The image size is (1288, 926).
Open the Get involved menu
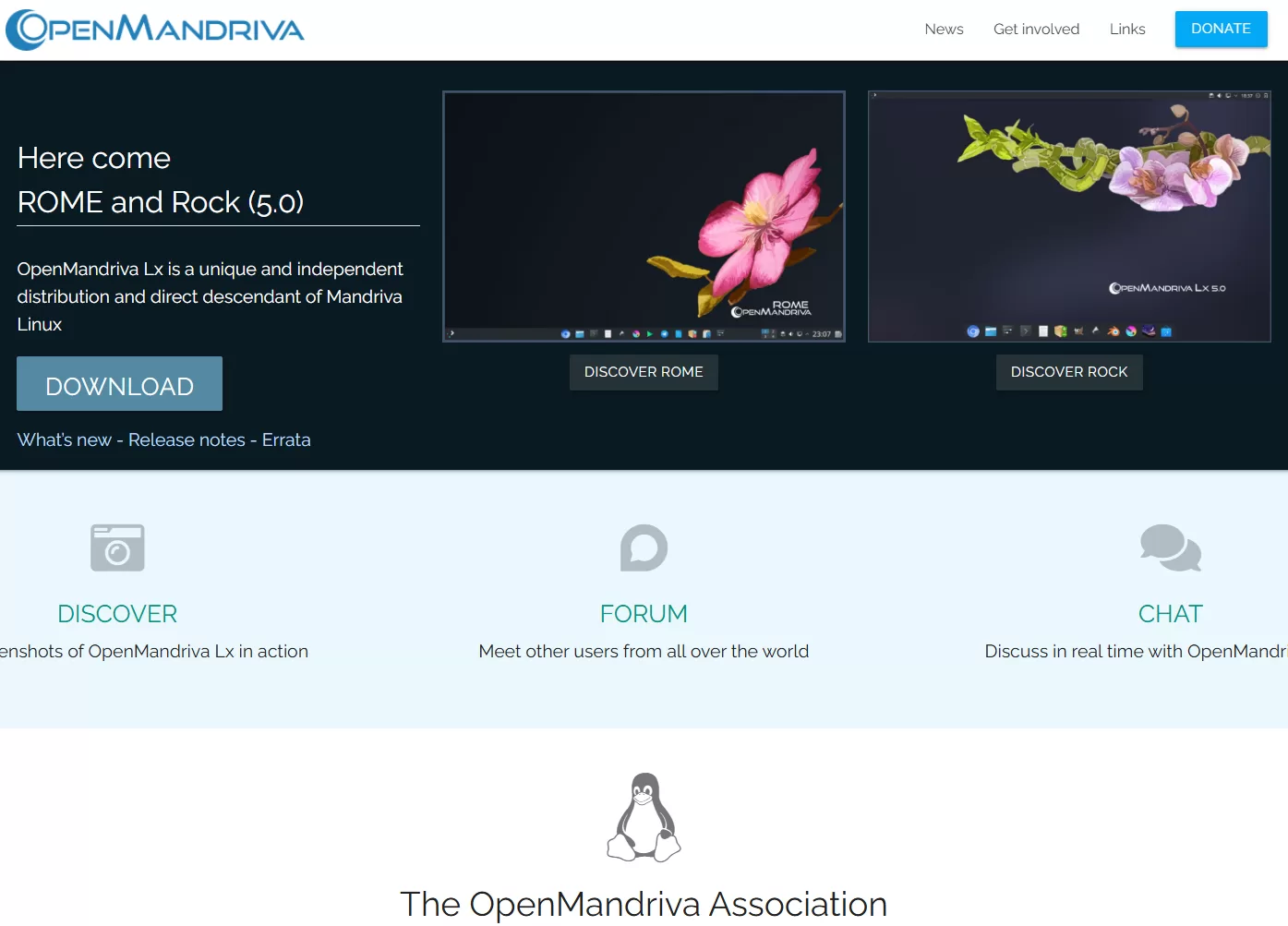point(1036,30)
